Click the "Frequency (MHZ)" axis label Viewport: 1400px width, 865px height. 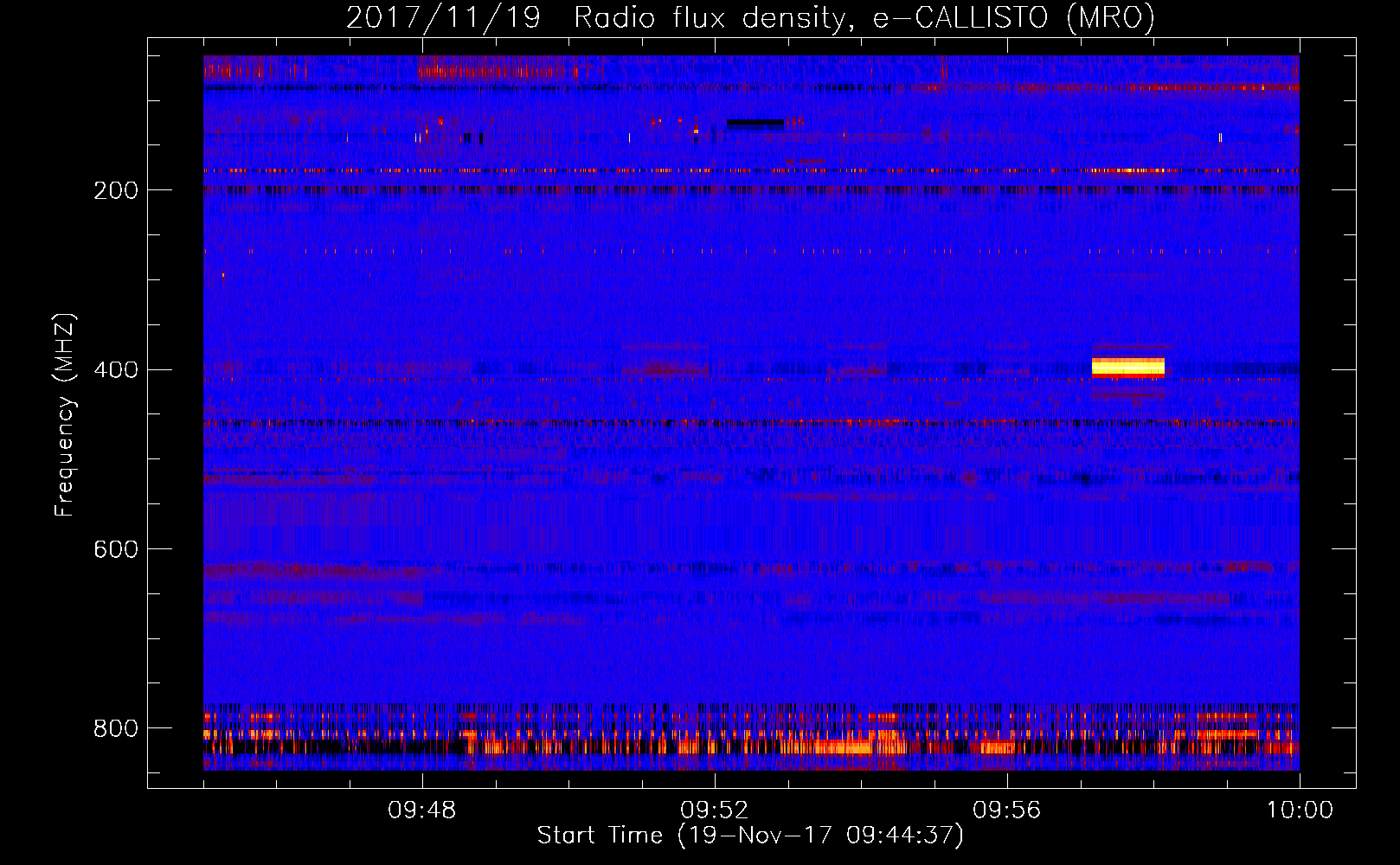(x=65, y=415)
